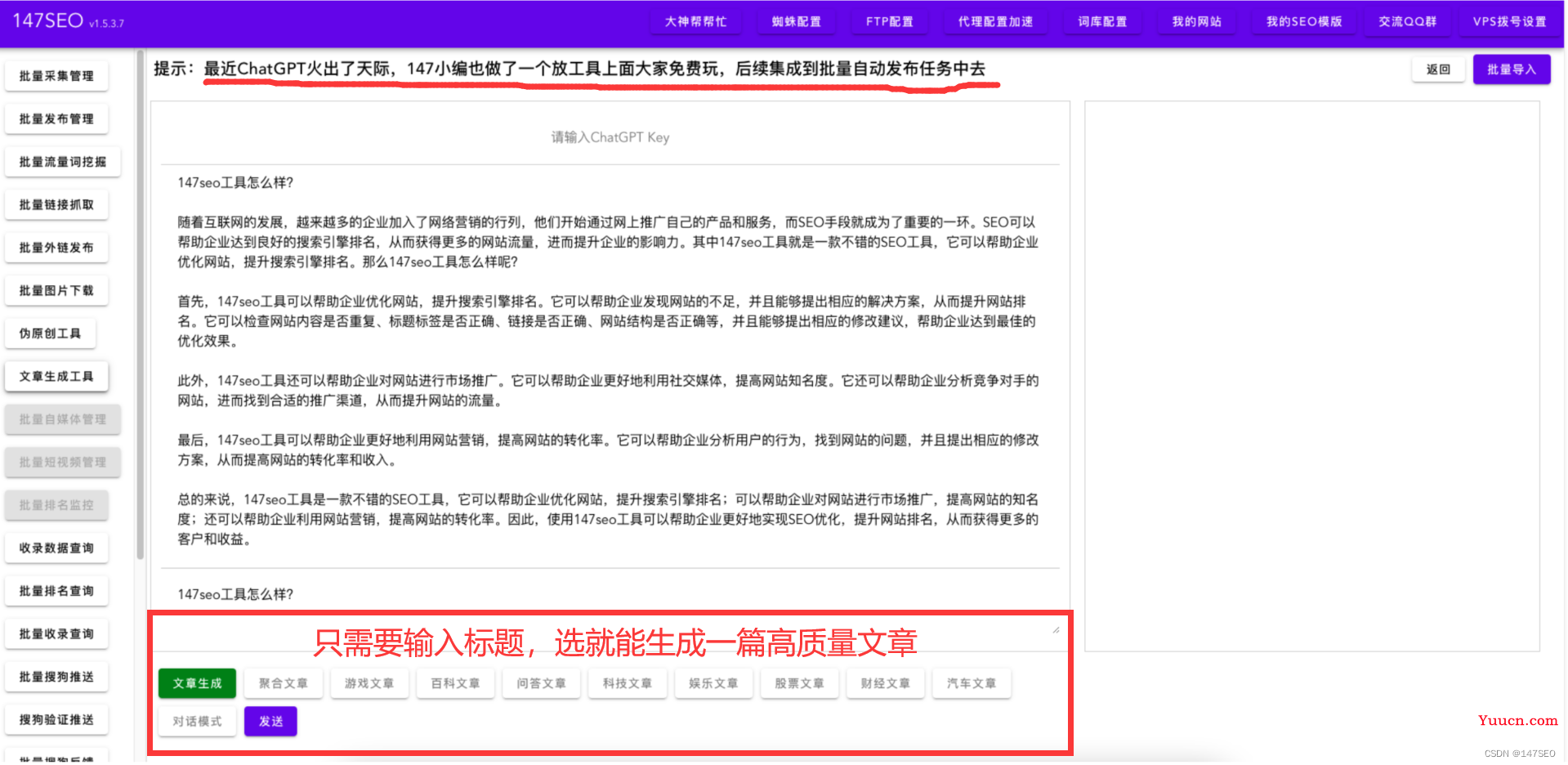Open 词库配置 page
This screenshot has height=765, width=1568.
pos(1102,22)
